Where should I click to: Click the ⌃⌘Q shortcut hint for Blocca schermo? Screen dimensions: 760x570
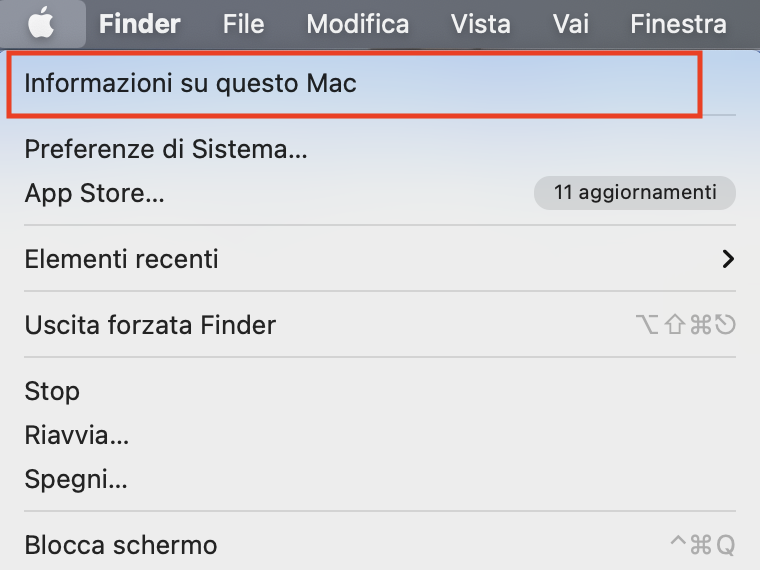[703, 545]
